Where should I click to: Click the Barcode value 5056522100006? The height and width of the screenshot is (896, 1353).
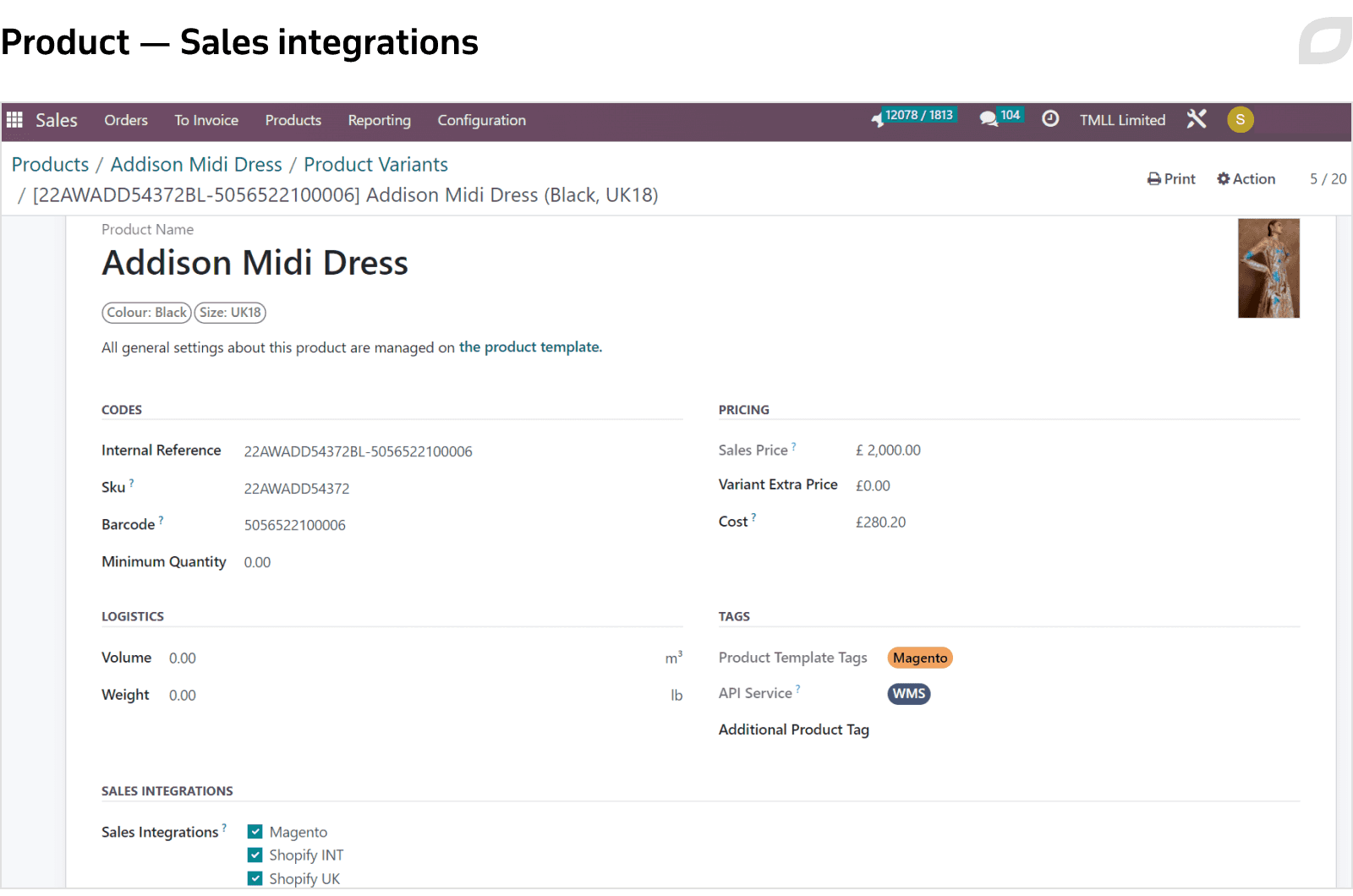[x=295, y=525]
